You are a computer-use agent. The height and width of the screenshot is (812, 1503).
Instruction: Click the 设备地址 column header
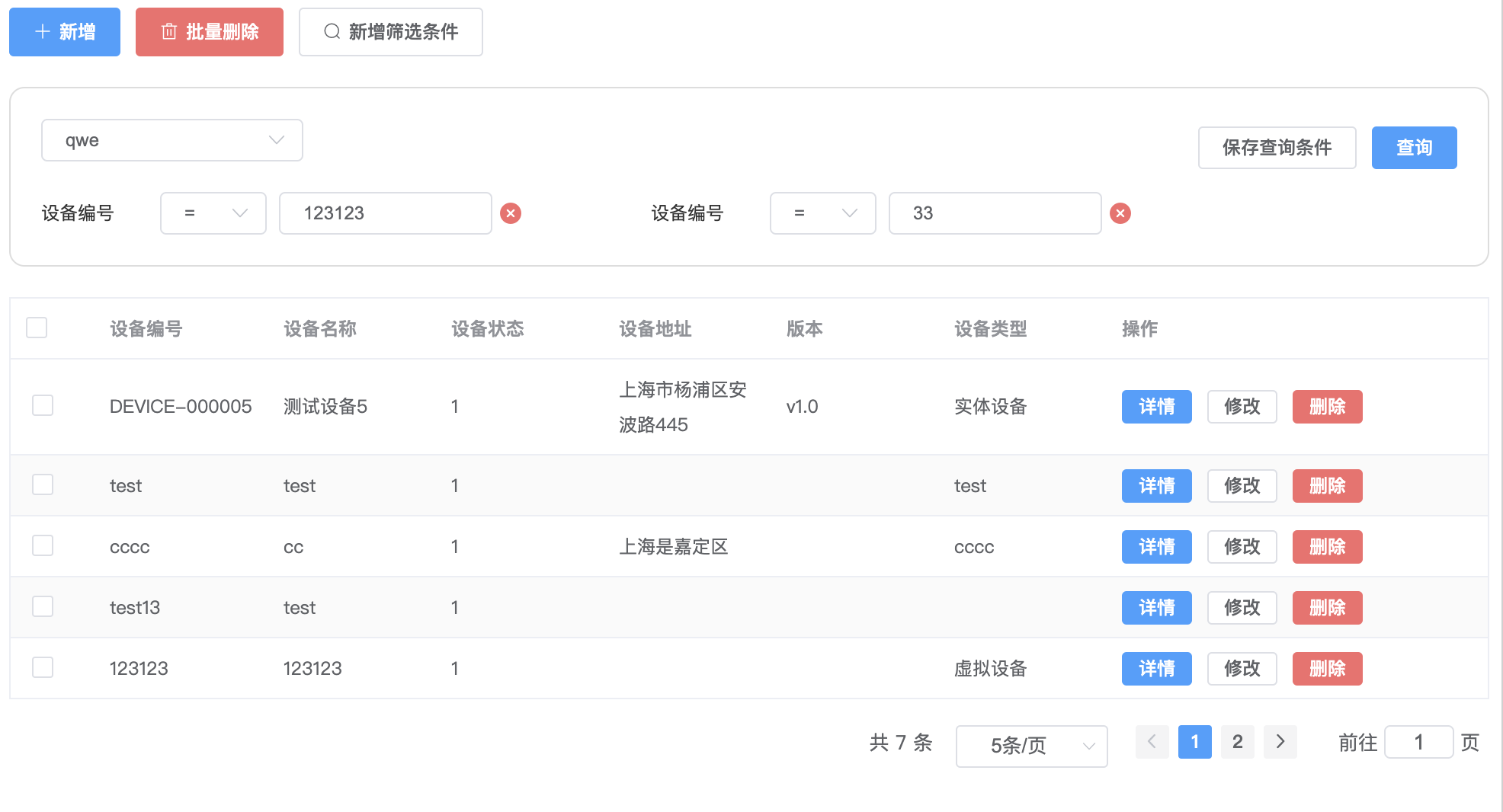[655, 329]
